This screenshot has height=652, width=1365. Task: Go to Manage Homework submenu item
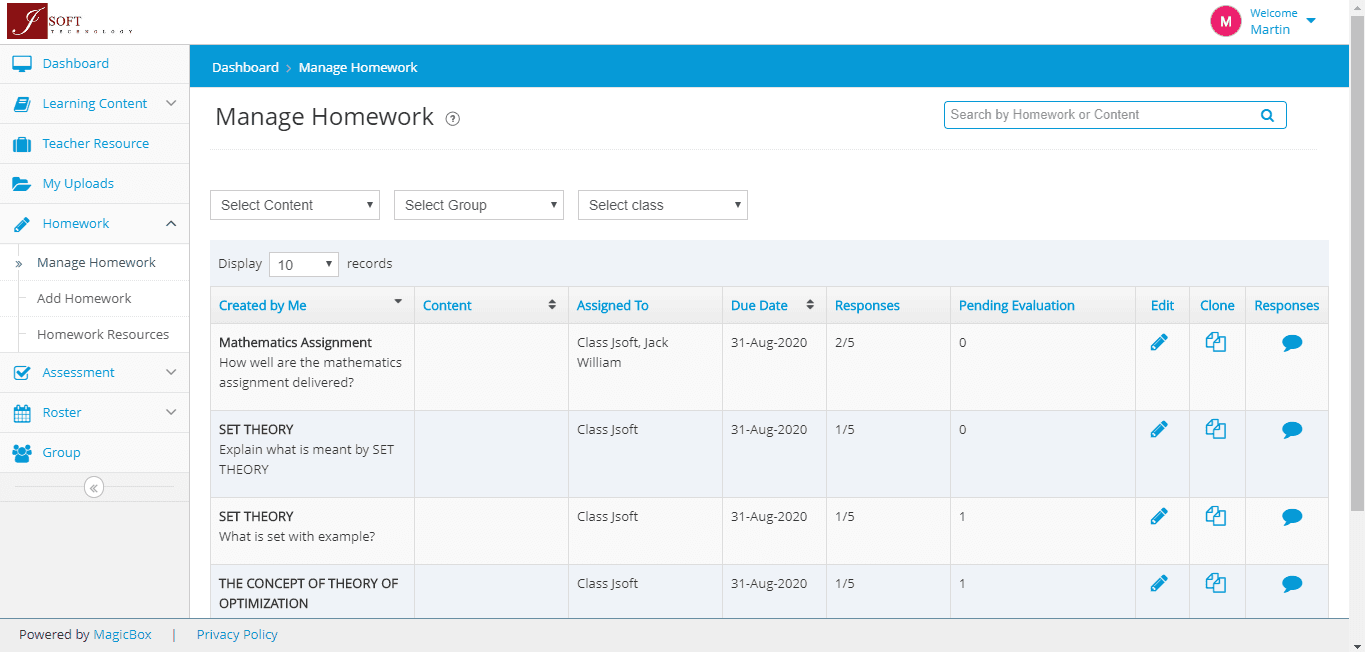[x=96, y=263]
